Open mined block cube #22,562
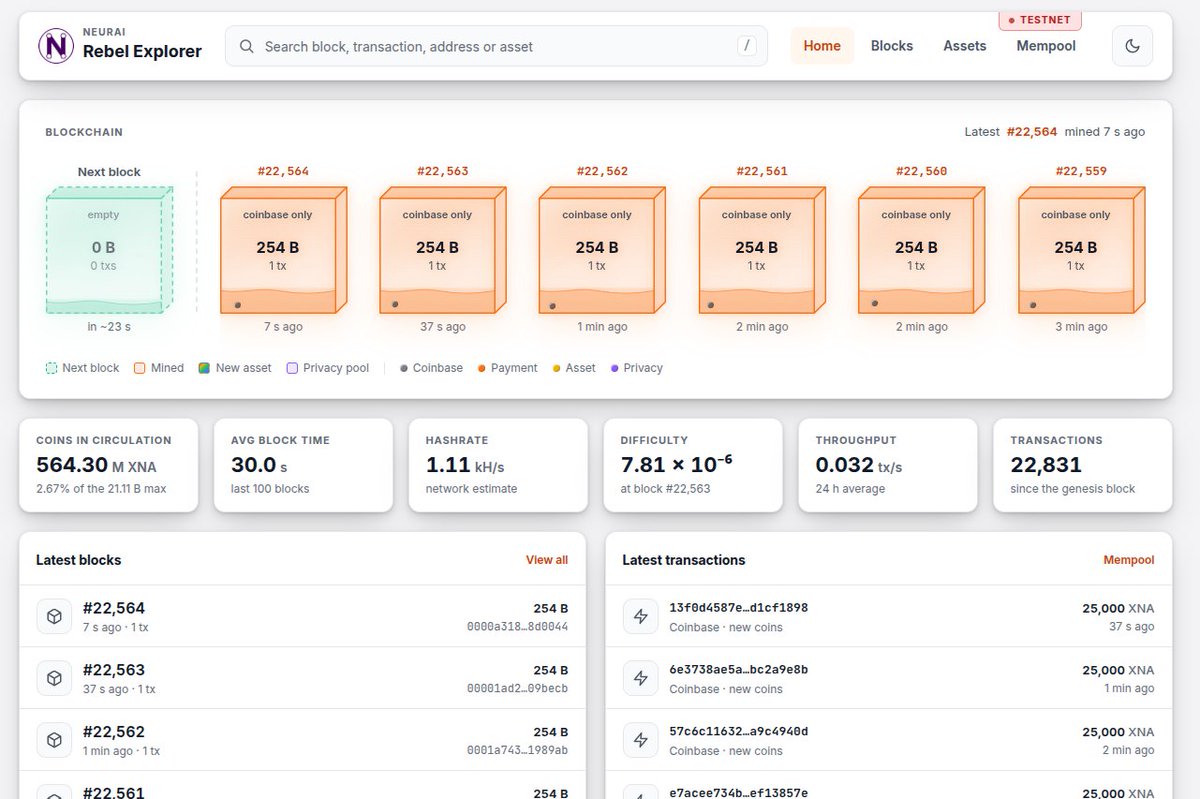This screenshot has width=1200, height=799. 603,250
